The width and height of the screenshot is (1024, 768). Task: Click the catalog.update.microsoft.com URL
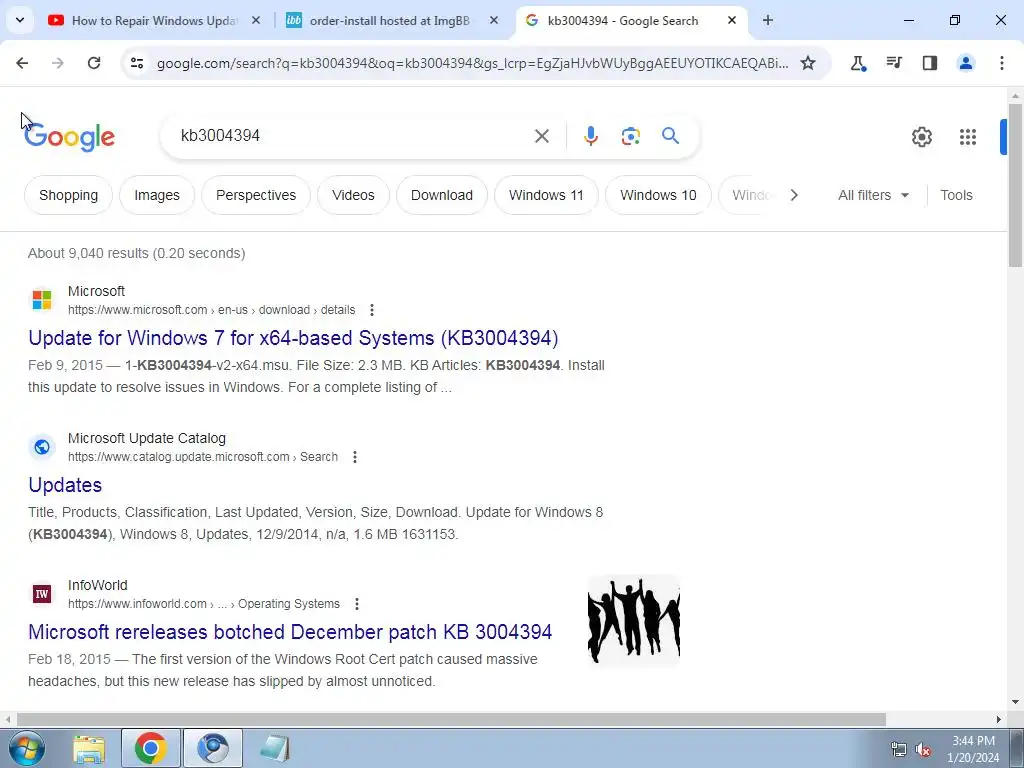(x=203, y=456)
